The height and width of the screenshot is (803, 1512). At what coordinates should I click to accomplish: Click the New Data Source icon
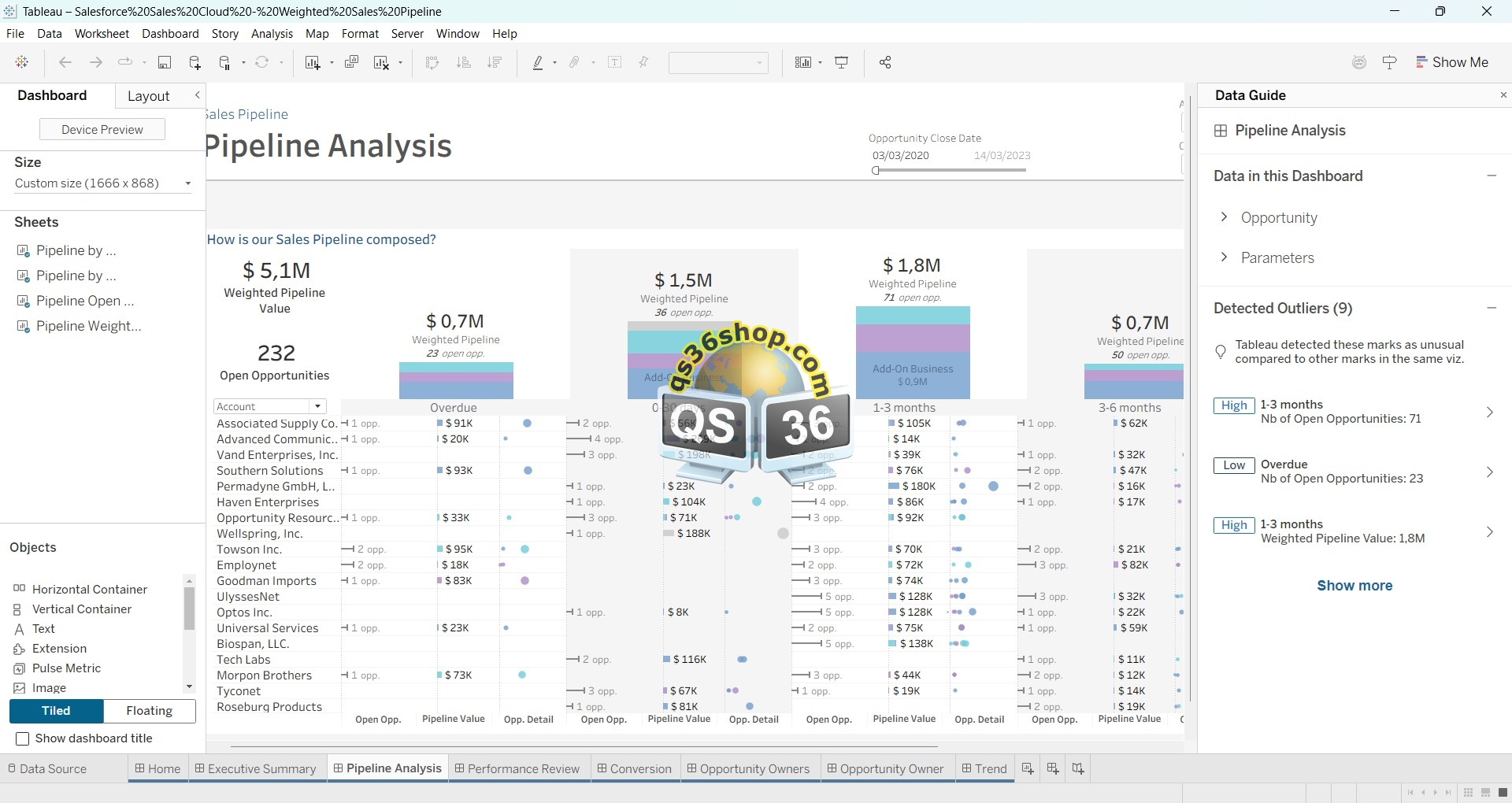pyautogui.click(x=195, y=63)
